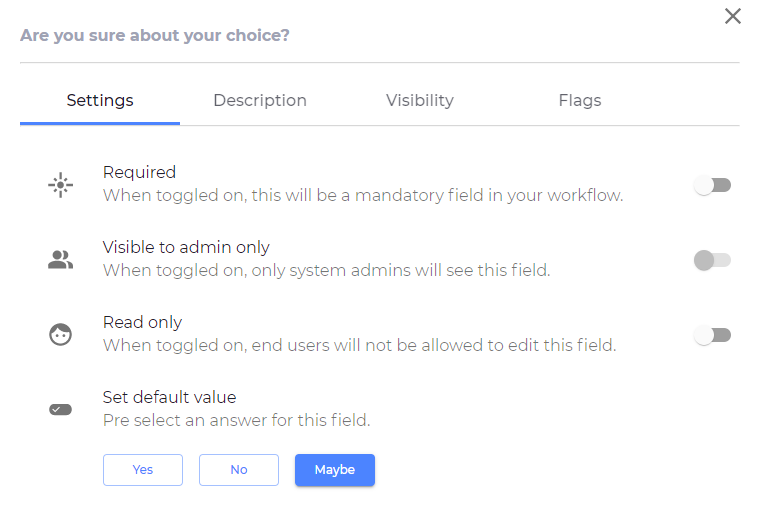Turn on the Read only switch
The image size is (760, 515).
click(713, 335)
